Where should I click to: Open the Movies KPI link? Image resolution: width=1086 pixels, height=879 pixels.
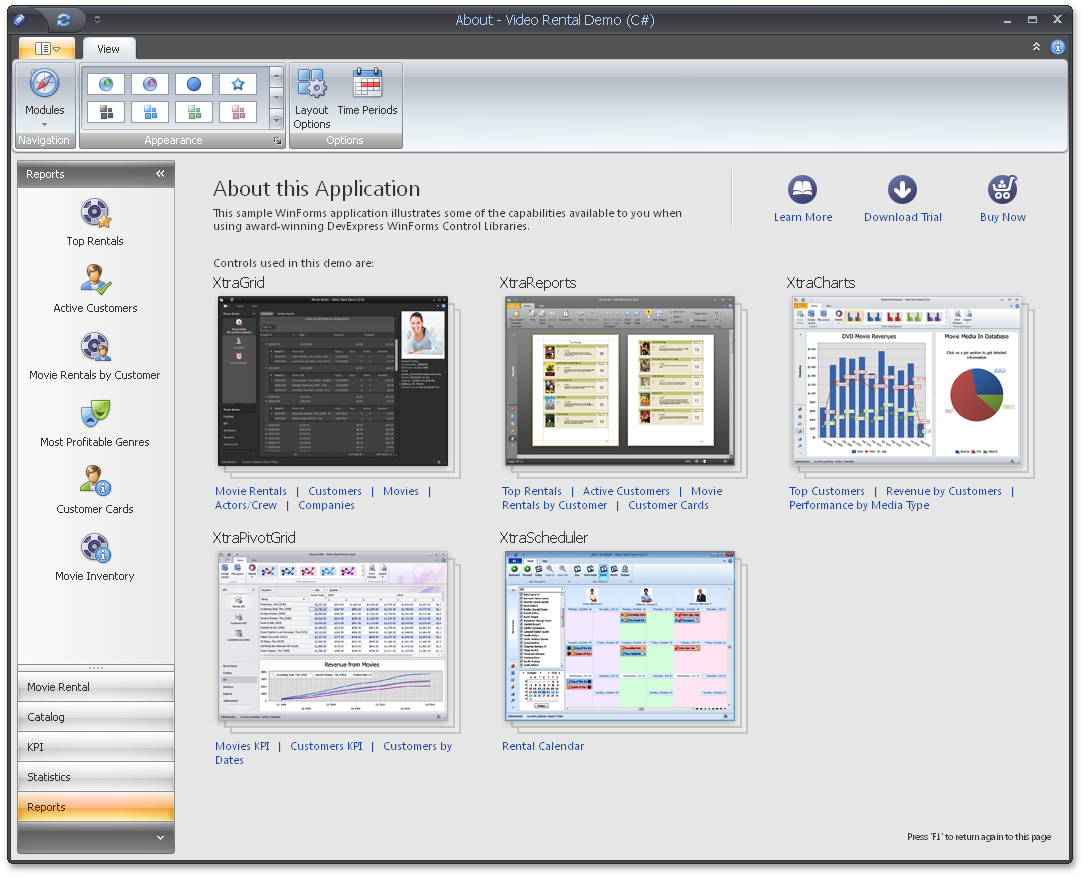242,746
